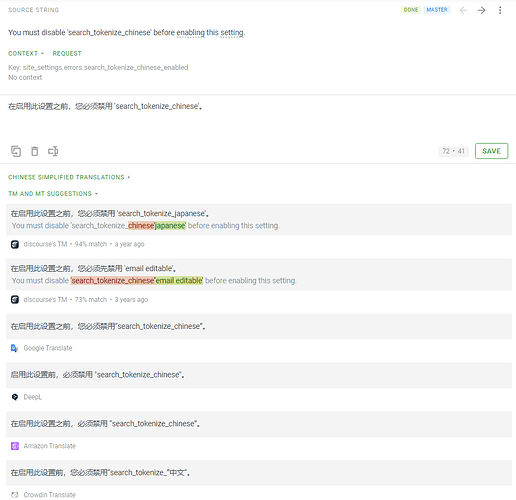Click the DONE status badge
The width and height of the screenshot is (516, 500).
click(411, 10)
